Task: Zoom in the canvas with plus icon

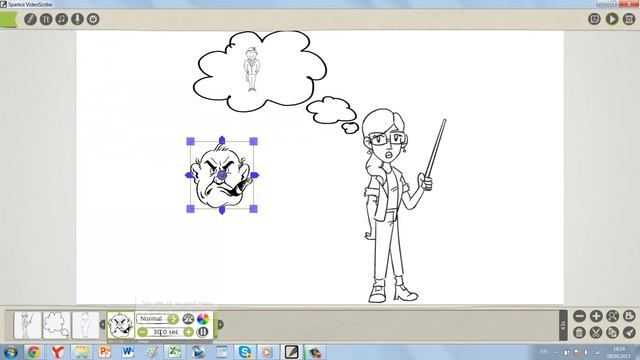Action: [596, 316]
